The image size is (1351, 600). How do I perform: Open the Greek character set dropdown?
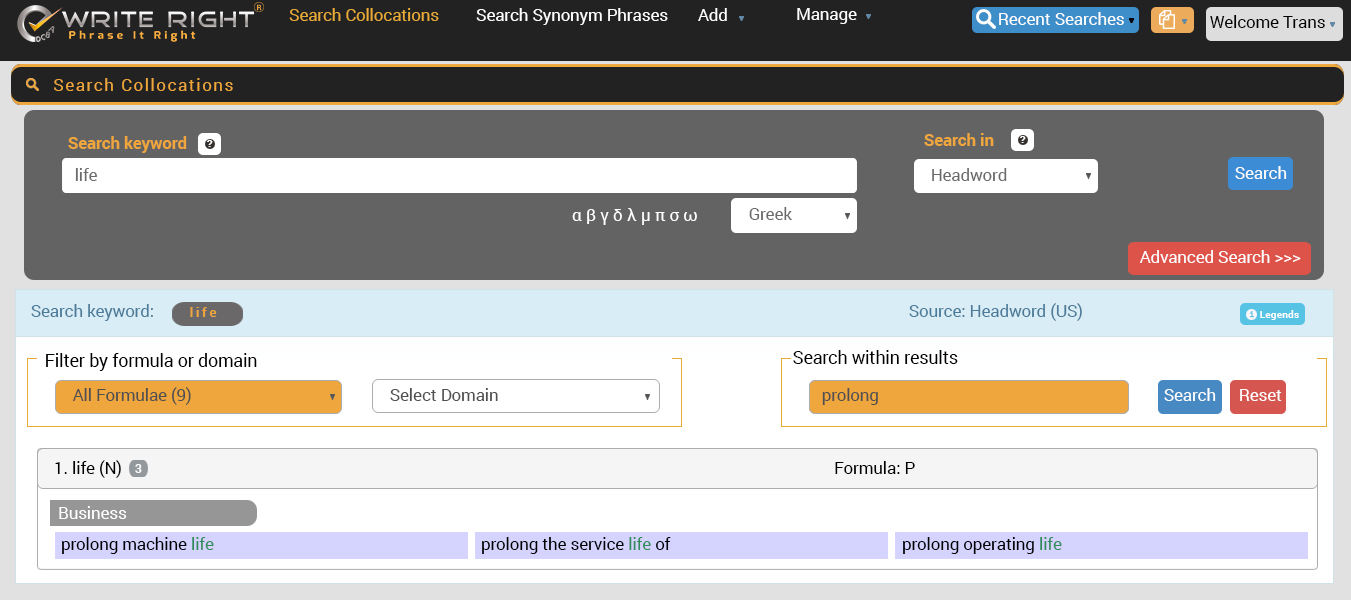point(793,215)
